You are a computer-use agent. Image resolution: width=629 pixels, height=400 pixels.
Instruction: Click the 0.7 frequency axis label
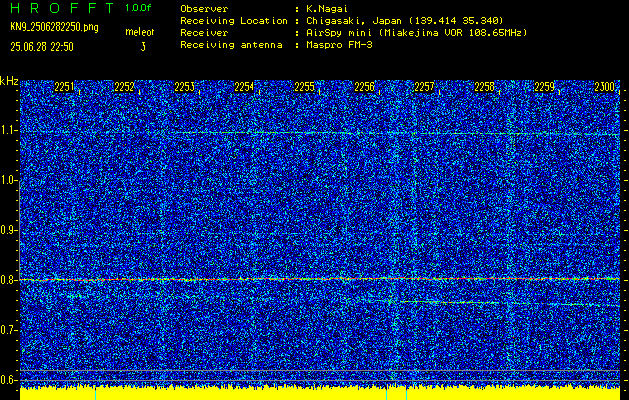pos(8,330)
